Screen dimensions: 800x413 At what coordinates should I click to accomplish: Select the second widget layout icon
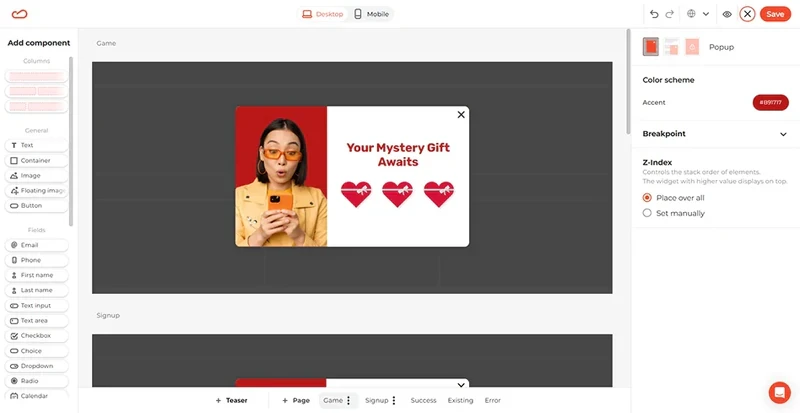tap(671, 47)
